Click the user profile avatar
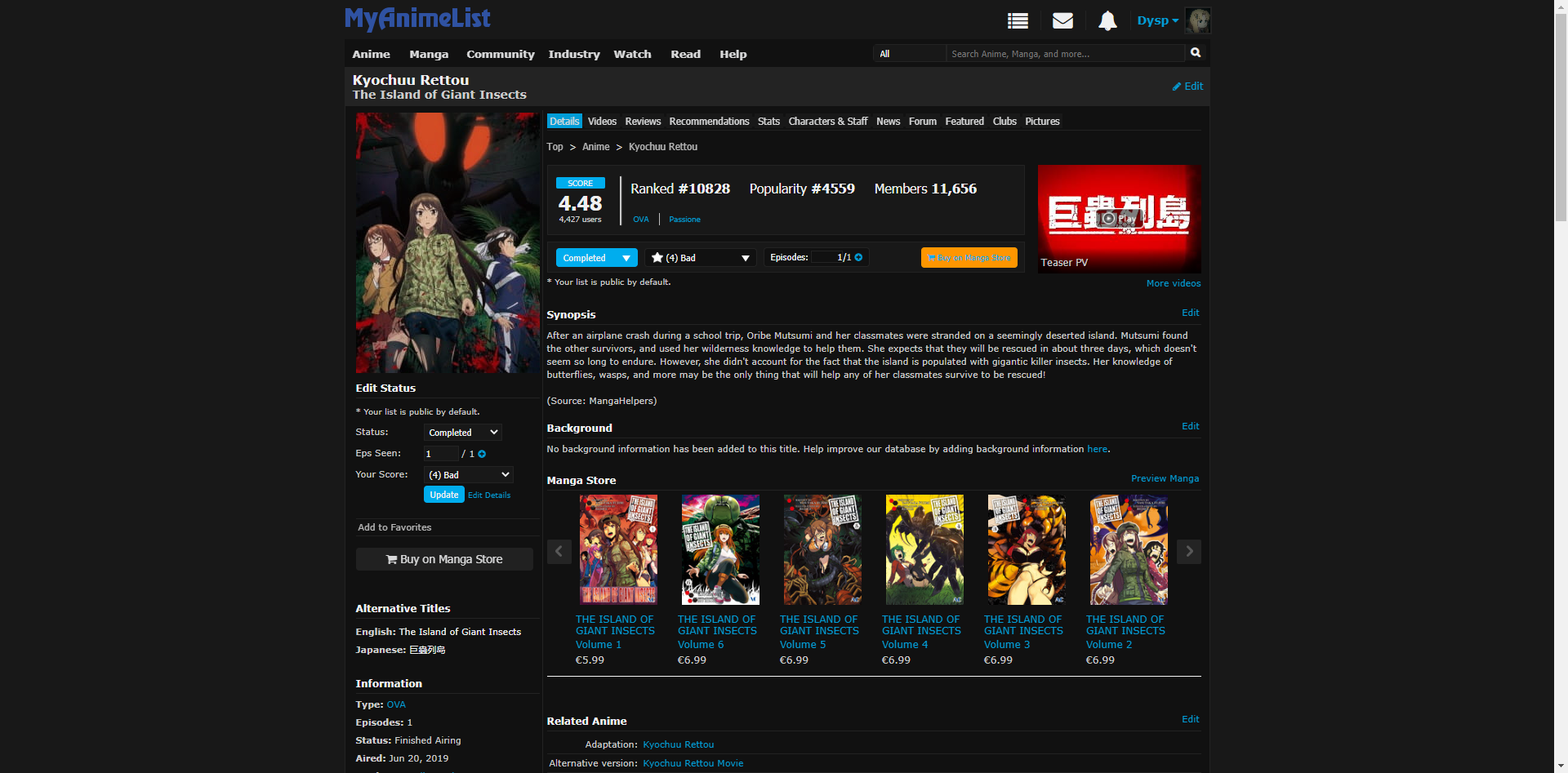 [1197, 21]
